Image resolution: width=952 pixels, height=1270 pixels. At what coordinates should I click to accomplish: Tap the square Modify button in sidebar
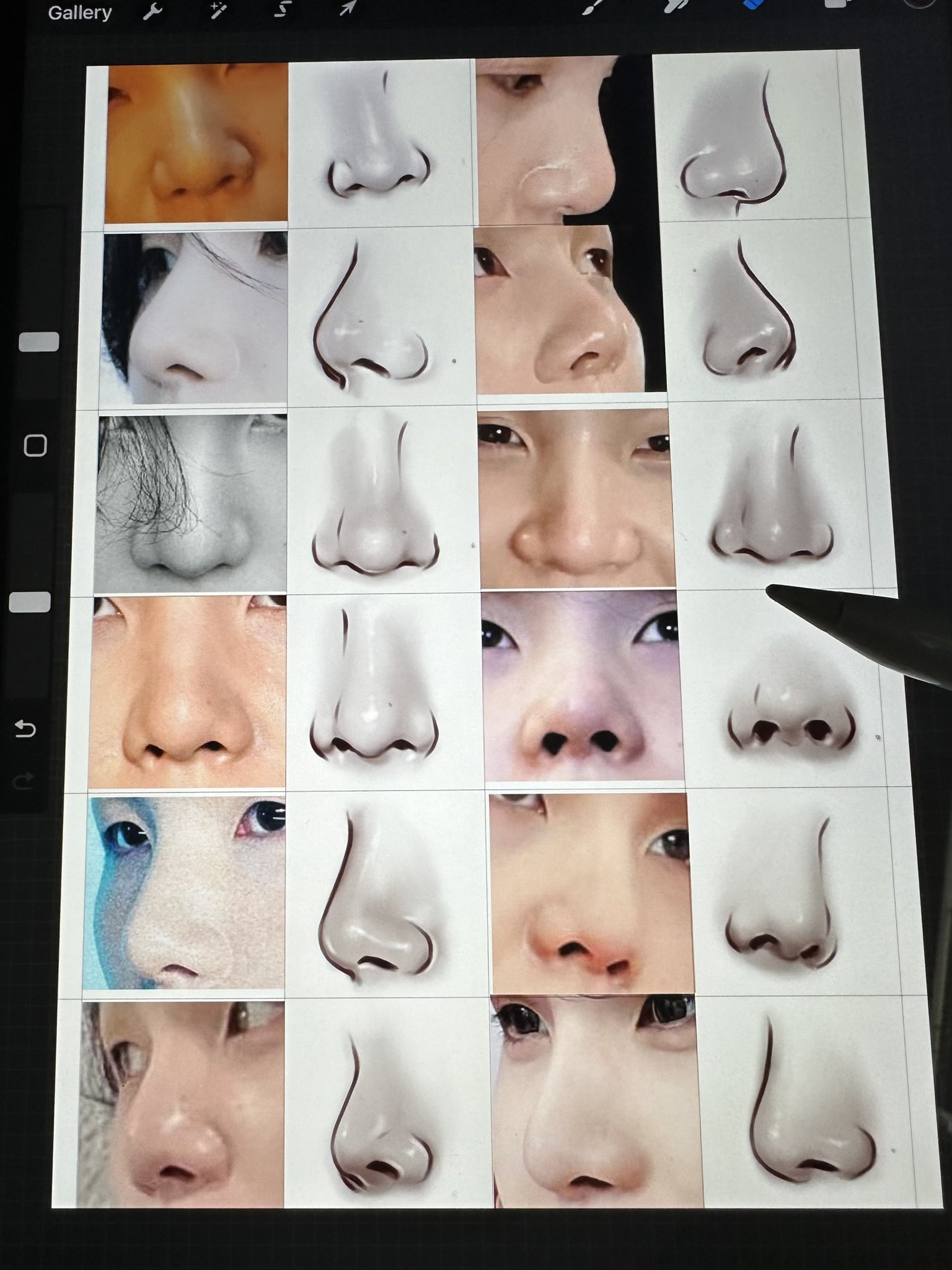pyautogui.click(x=35, y=445)
